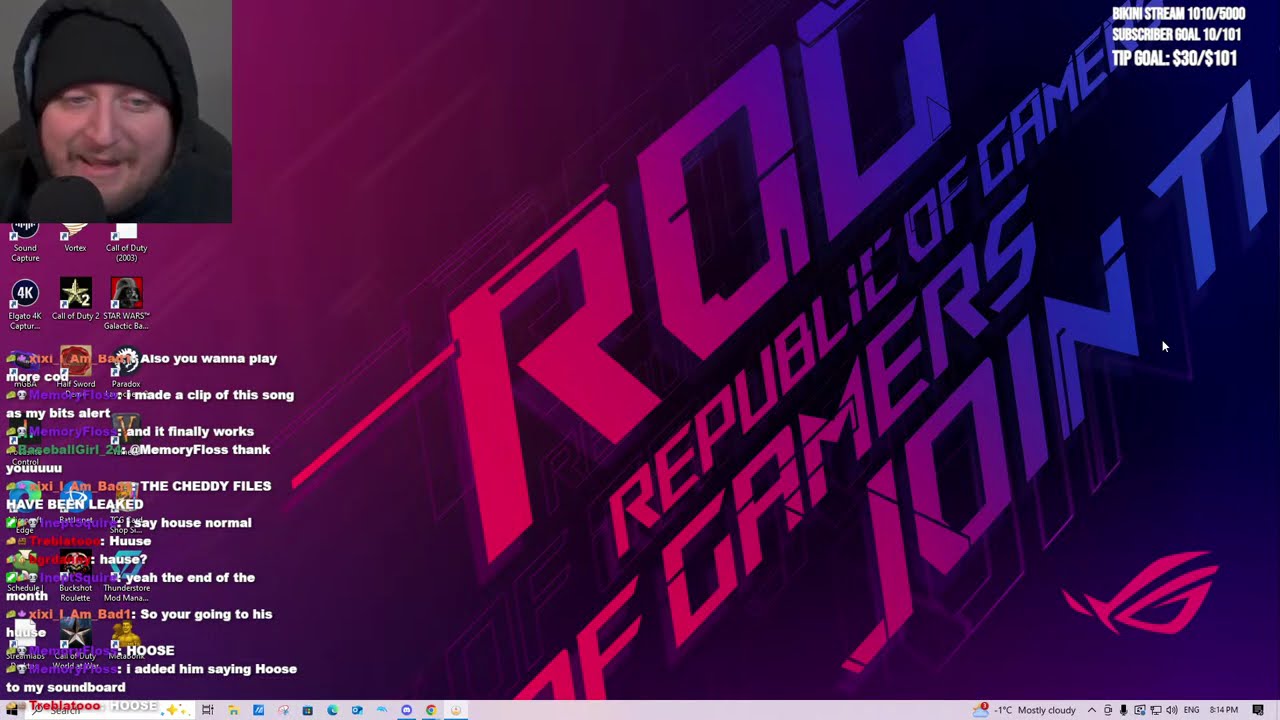Click the microphone tray icon
The image size is (1280, 720).
click(1124, 710)
